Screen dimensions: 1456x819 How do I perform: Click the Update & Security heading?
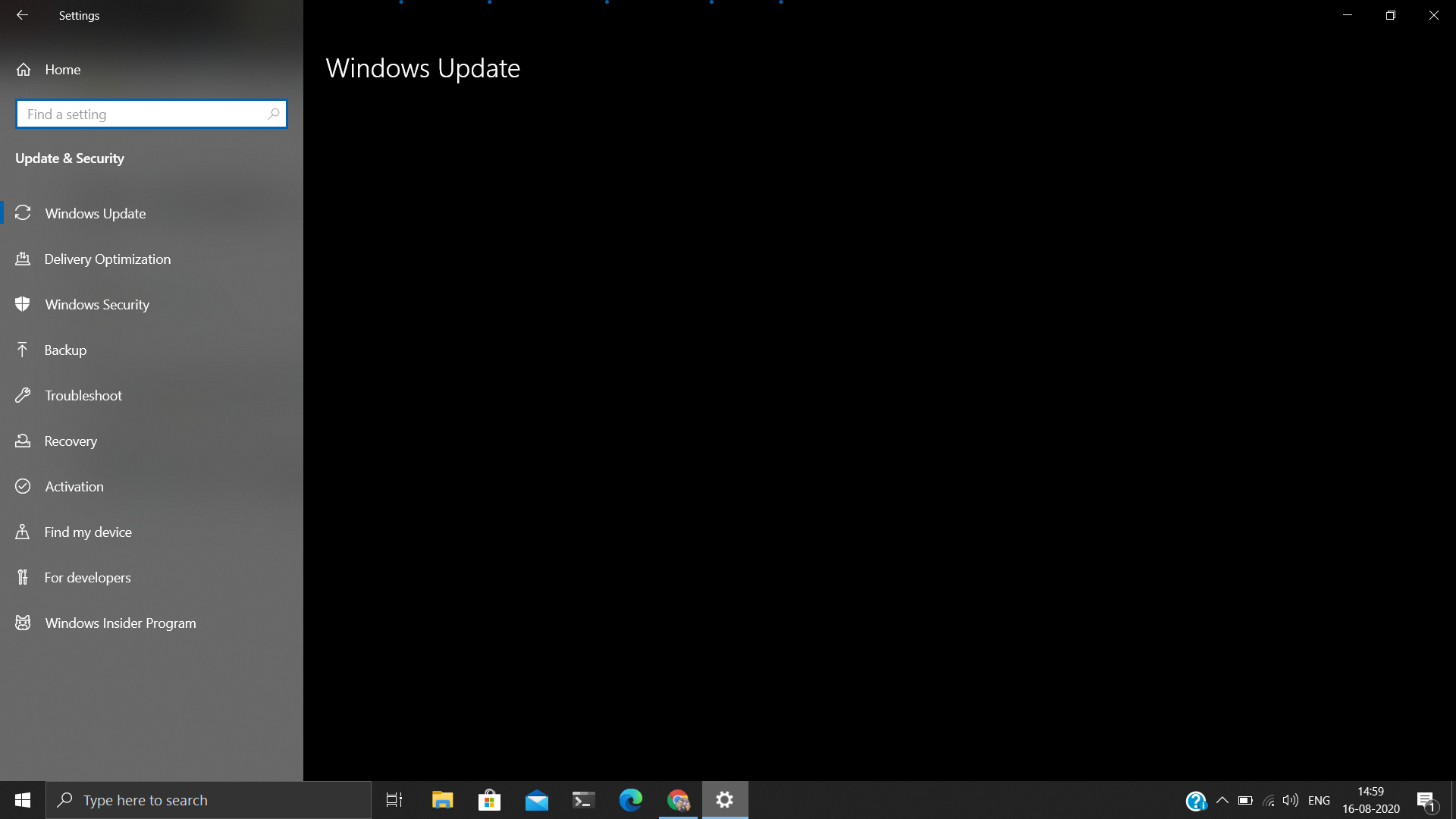click(x=70, y=158)
